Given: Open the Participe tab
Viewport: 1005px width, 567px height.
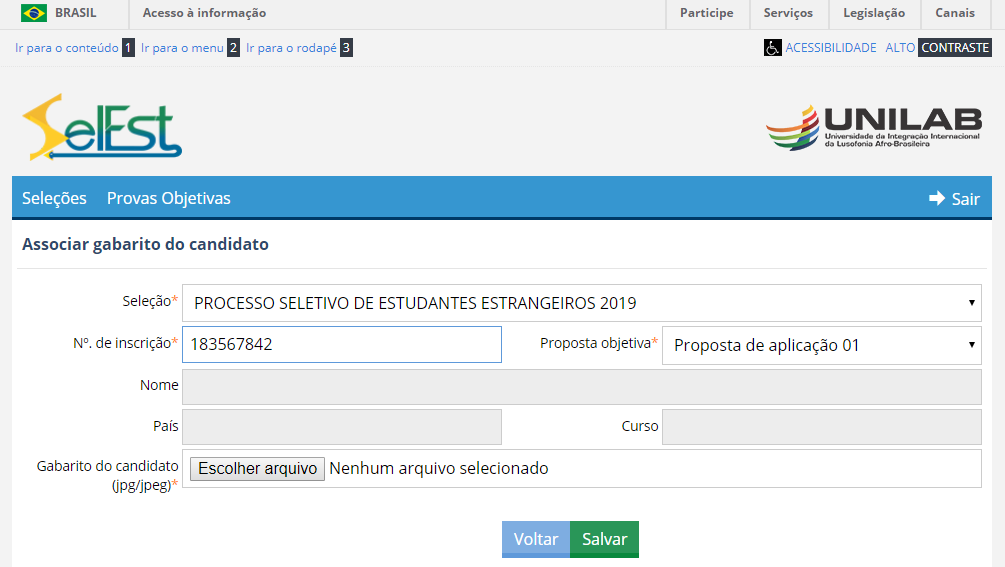Looking at the screenshot, I should 706,13.
